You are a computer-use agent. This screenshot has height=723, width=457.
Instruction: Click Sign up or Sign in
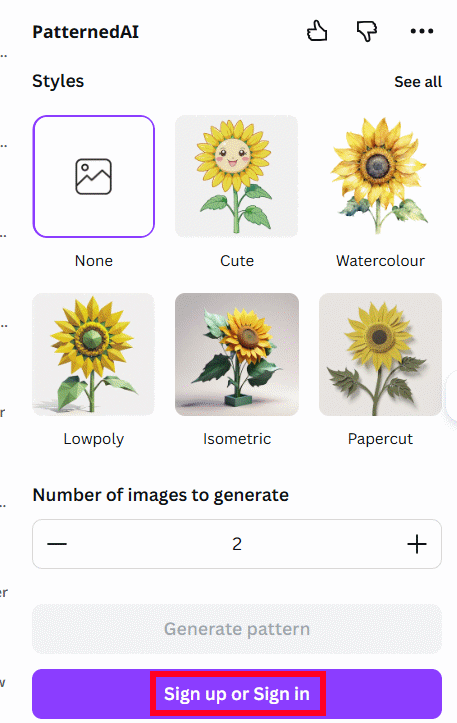[237, 693]
